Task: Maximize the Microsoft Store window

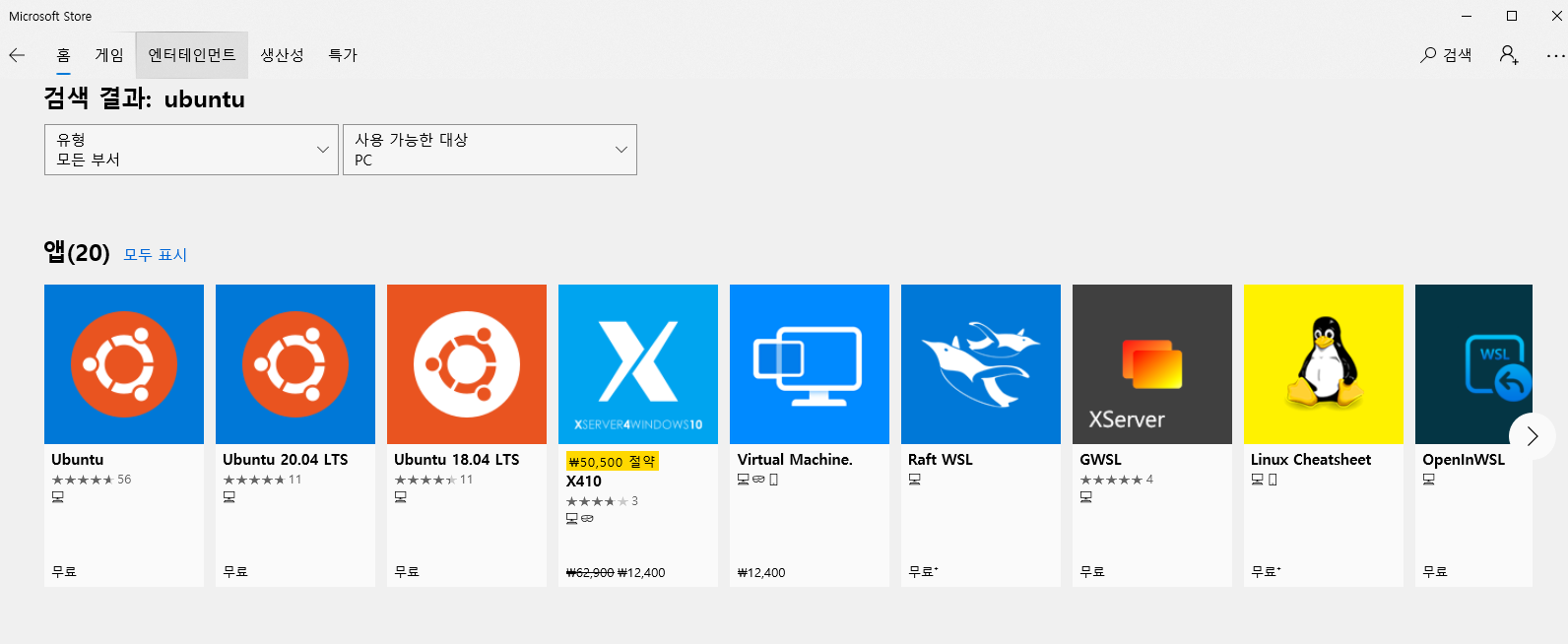Action: (1512, 16)
